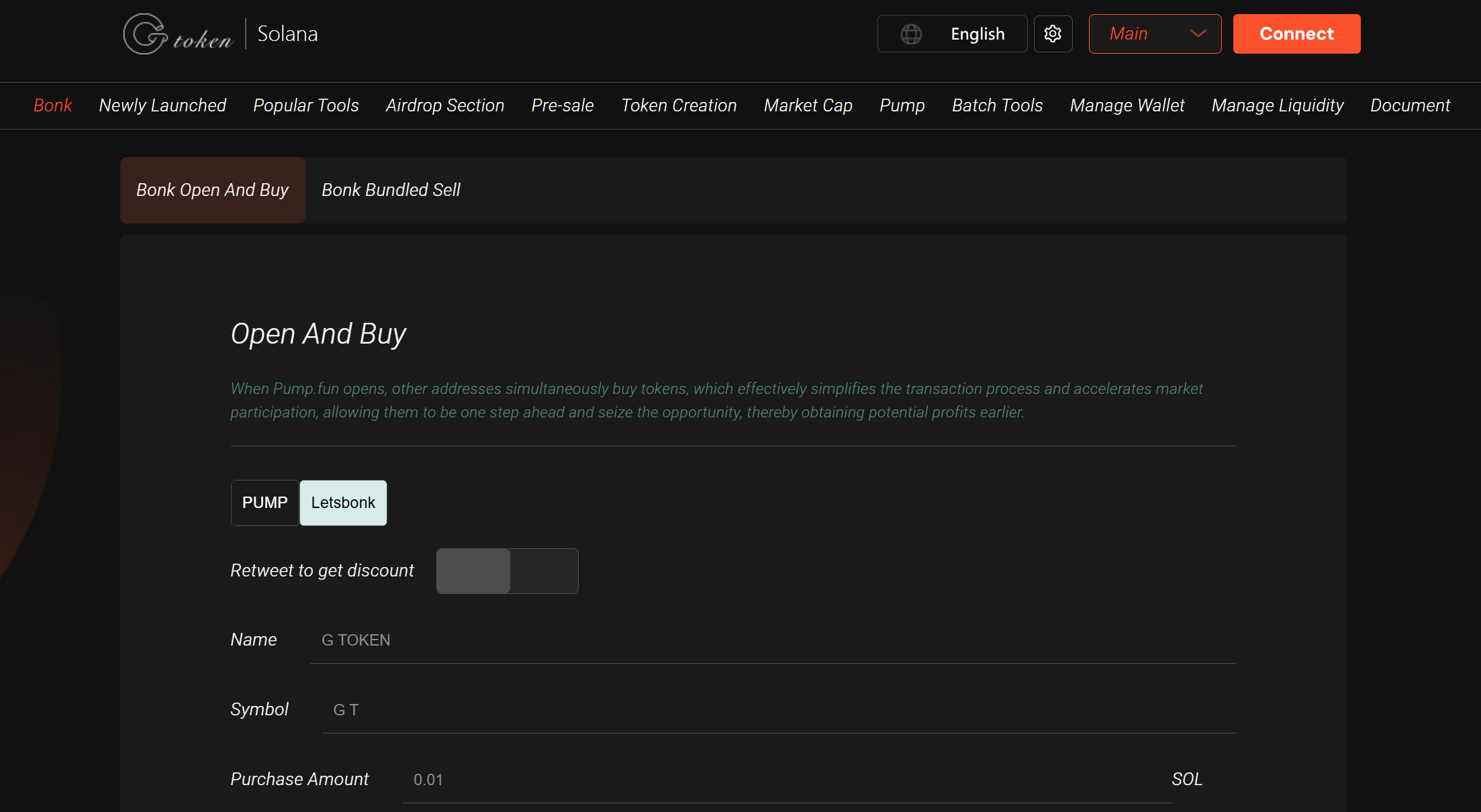Screen dimensions: 1481x812
Task: Switch to the Bonk Bundled Sell tab
Action: pyautogui.click(x=391, y=190)
